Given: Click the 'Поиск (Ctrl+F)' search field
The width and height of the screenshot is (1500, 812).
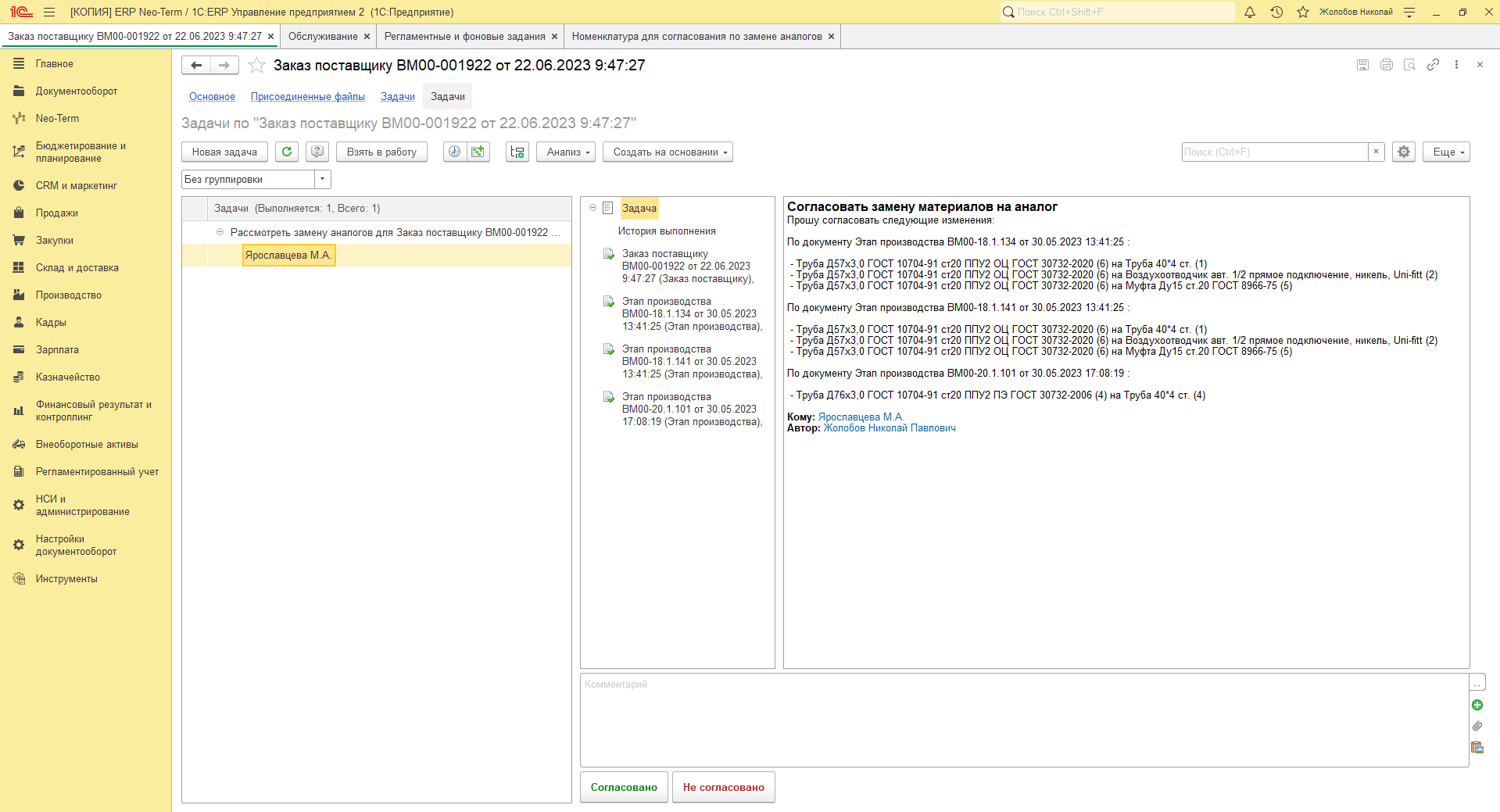Looking at the screenshot, I should (1275, 152).
